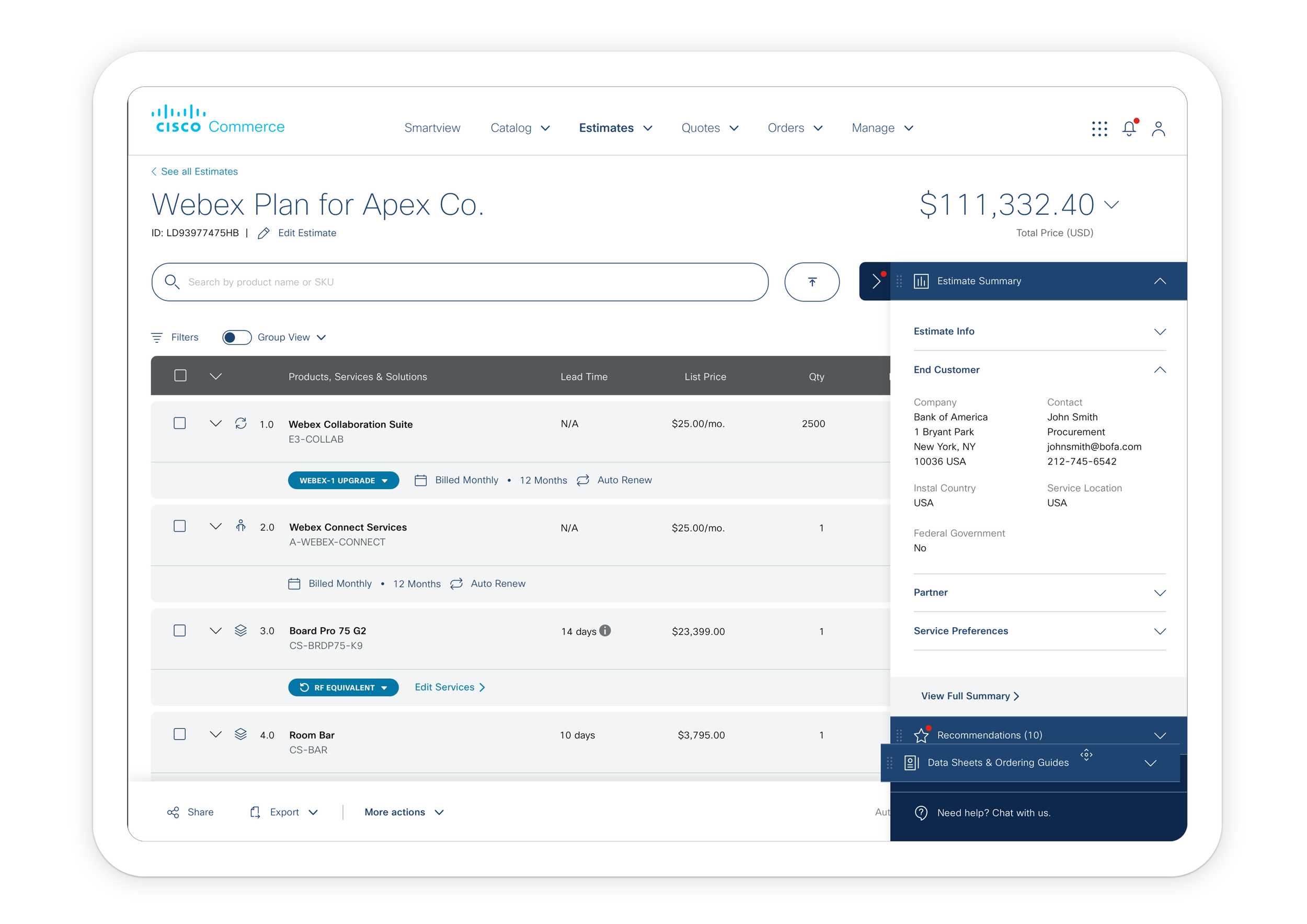Viewport: 1307px width, 924px height.
Task: Click the lead time info icon for Board Pro
Action: point(605,630)
